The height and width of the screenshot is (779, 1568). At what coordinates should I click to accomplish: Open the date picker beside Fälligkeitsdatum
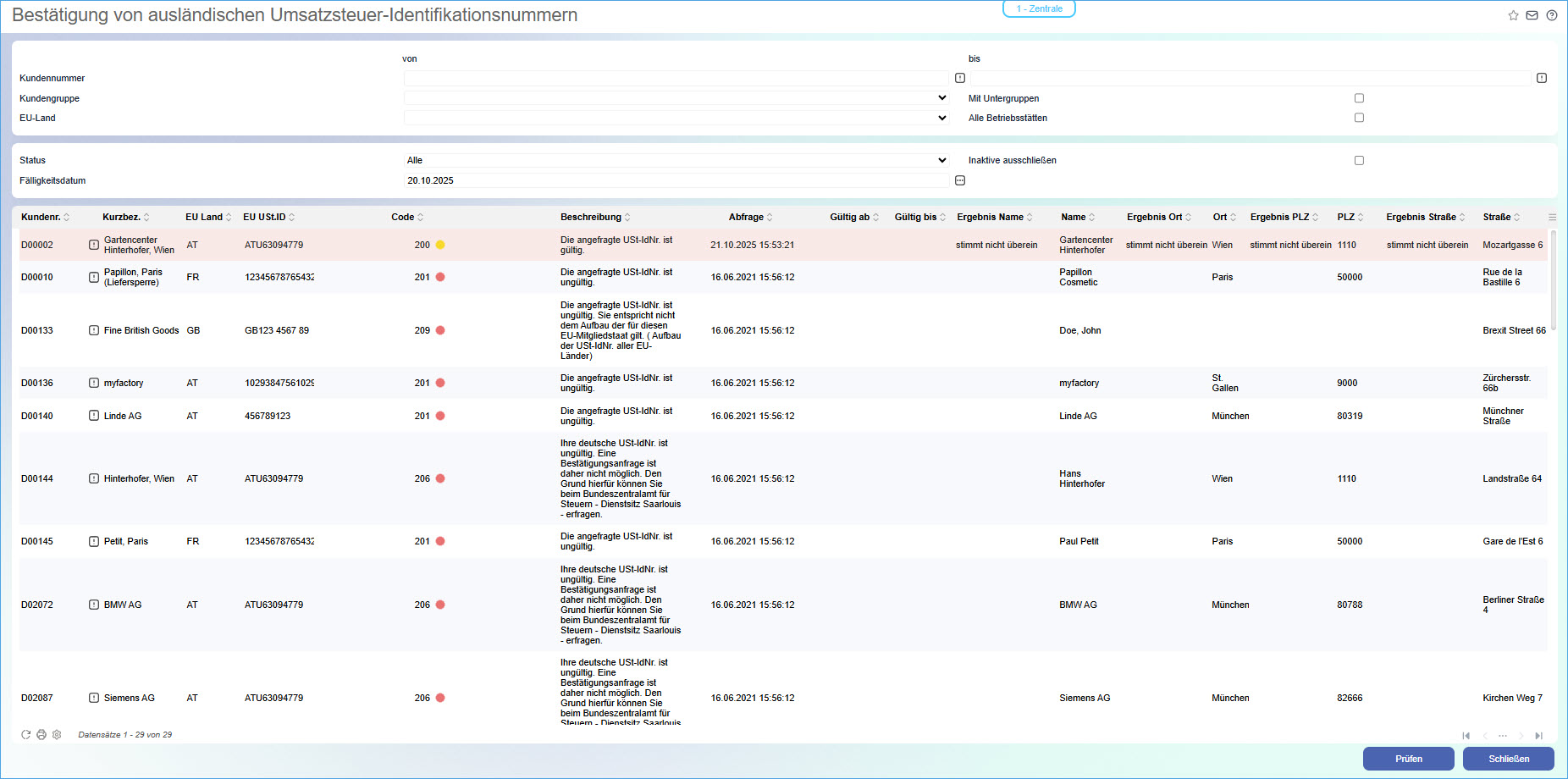[x=960, y=180]
